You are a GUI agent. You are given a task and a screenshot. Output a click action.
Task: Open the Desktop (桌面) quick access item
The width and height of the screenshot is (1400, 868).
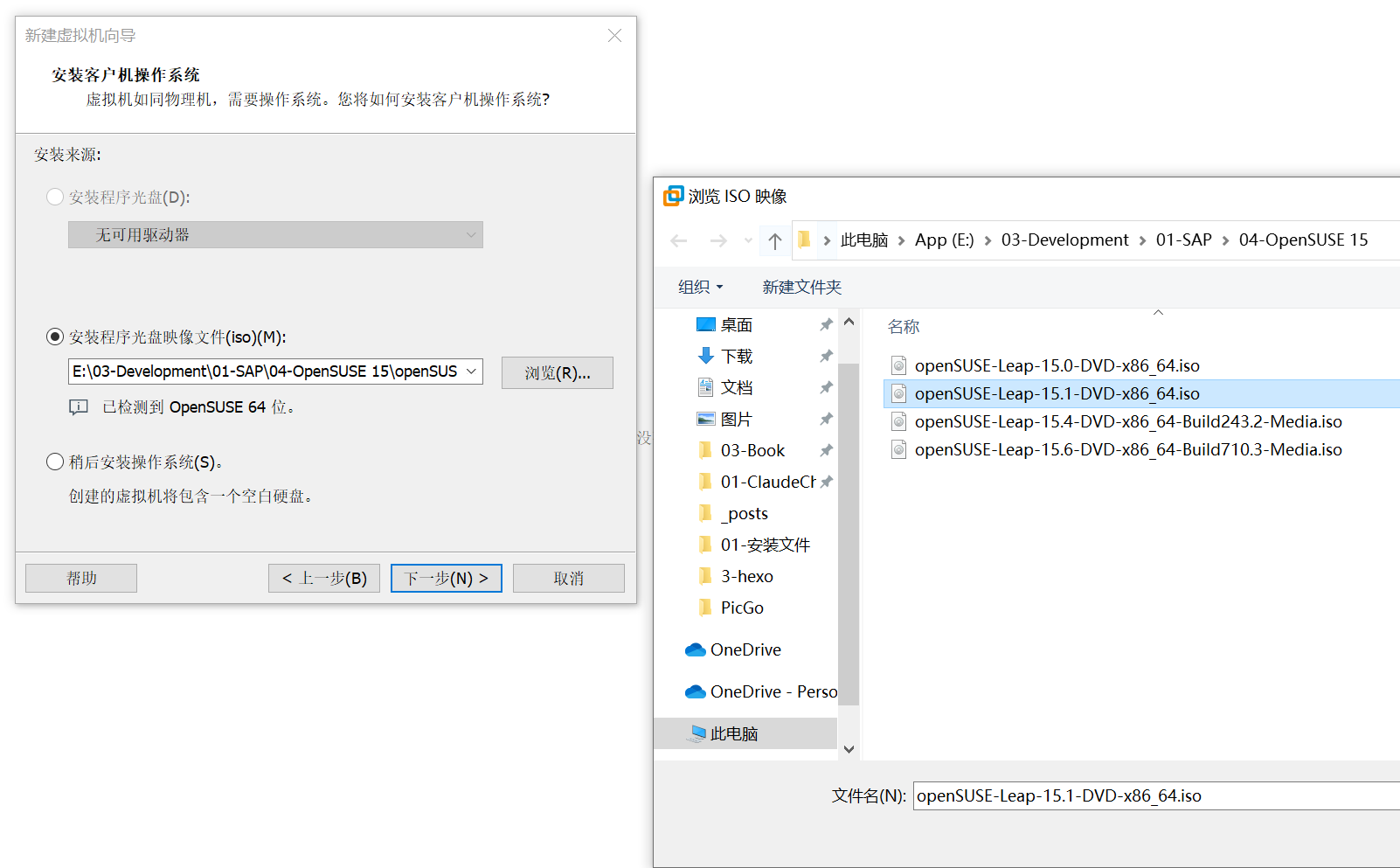point(736,325)
